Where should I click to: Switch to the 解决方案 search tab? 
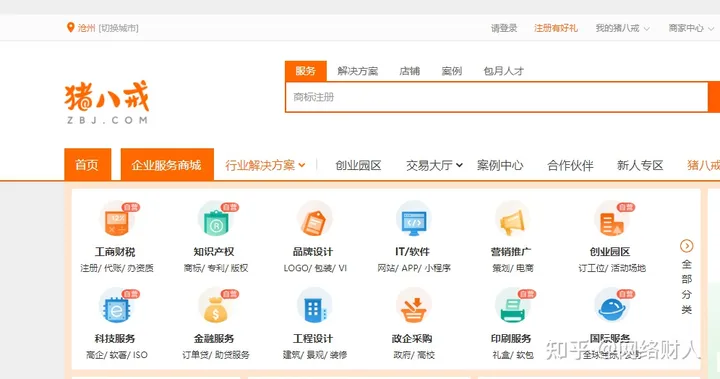(x=358, y=71)
